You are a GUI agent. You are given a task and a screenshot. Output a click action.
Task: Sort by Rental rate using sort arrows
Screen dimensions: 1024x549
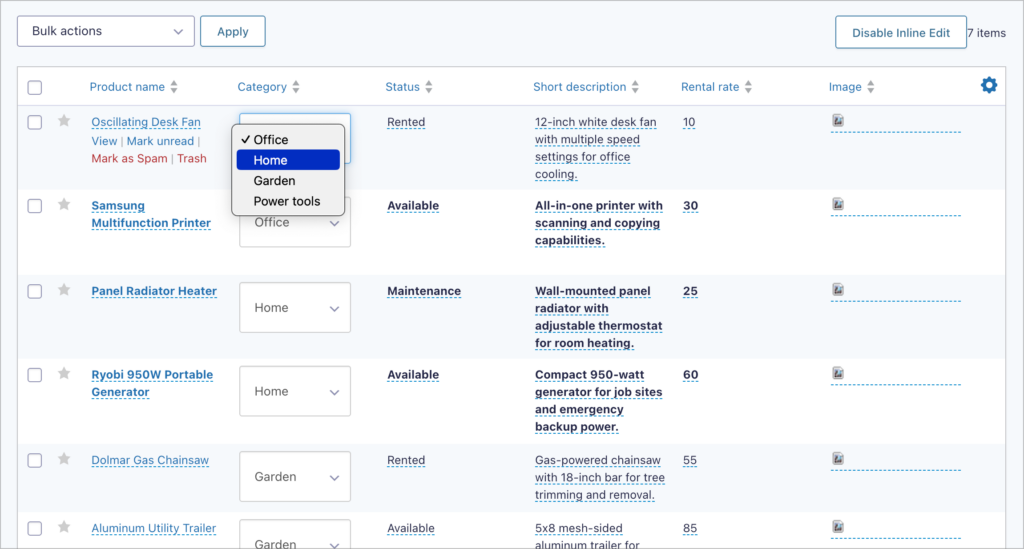[748, 87]
